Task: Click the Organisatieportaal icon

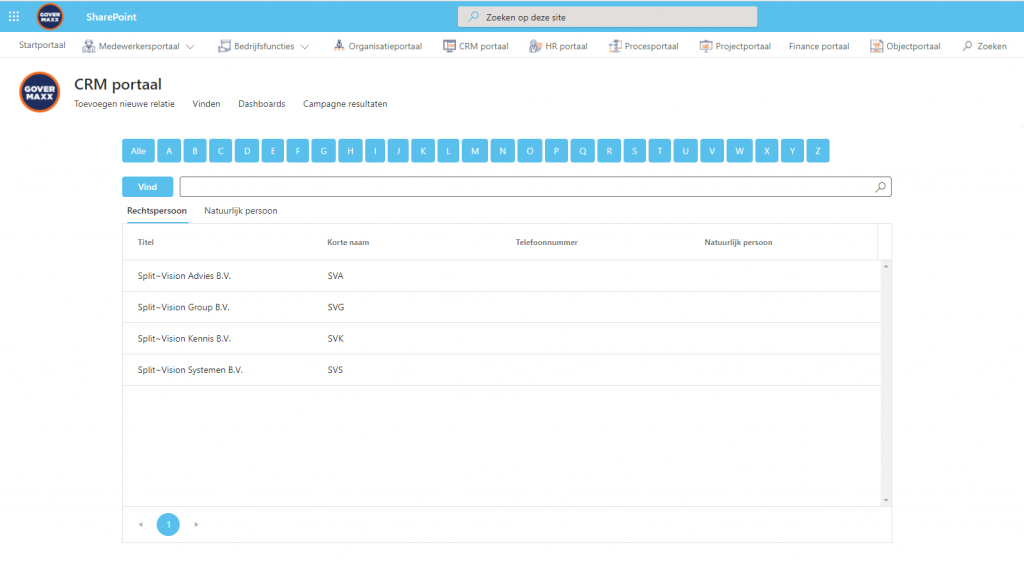Action: (339, 46)
